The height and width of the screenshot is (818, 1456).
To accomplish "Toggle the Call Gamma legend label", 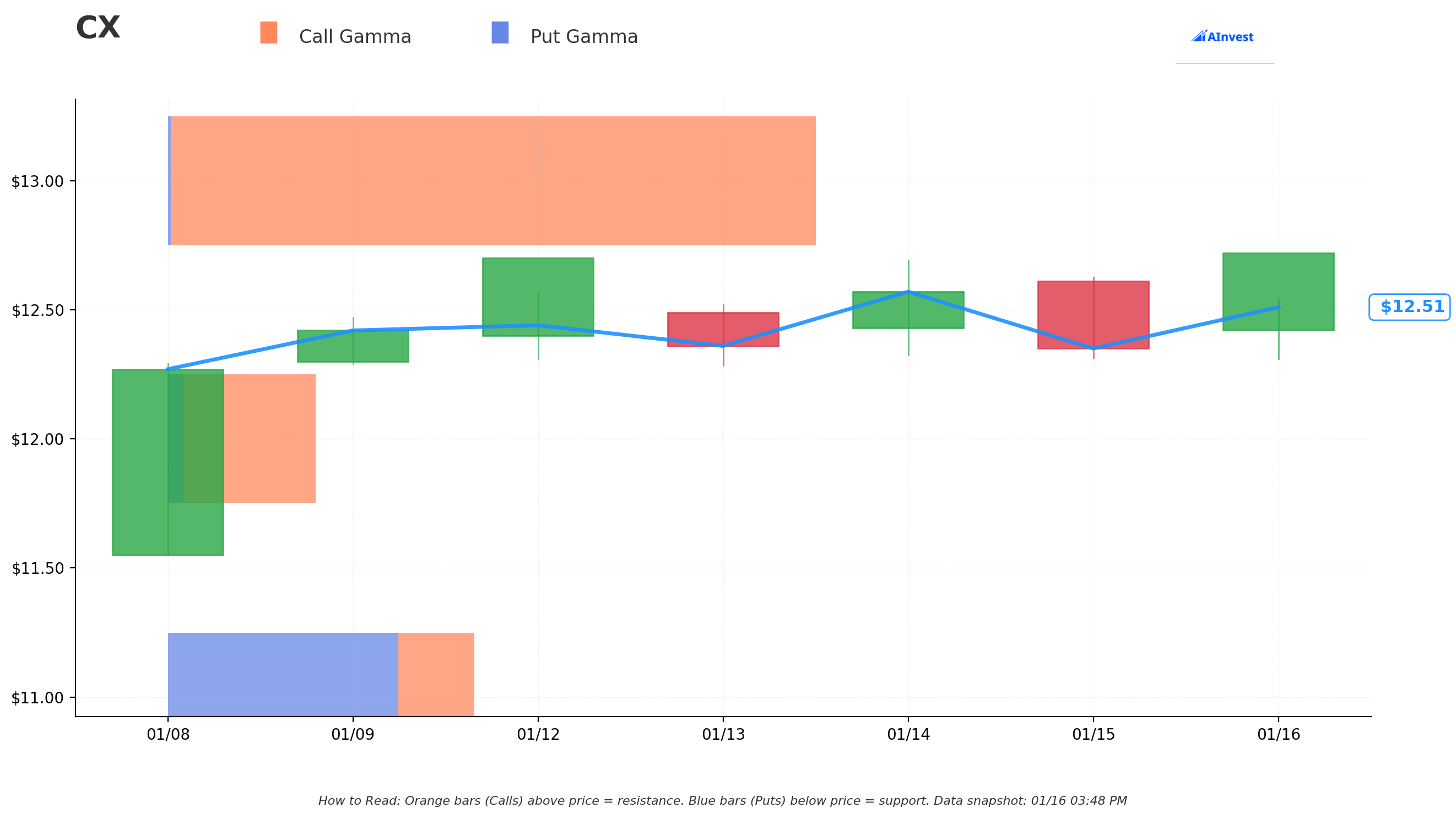I will [x=355, y=37].
